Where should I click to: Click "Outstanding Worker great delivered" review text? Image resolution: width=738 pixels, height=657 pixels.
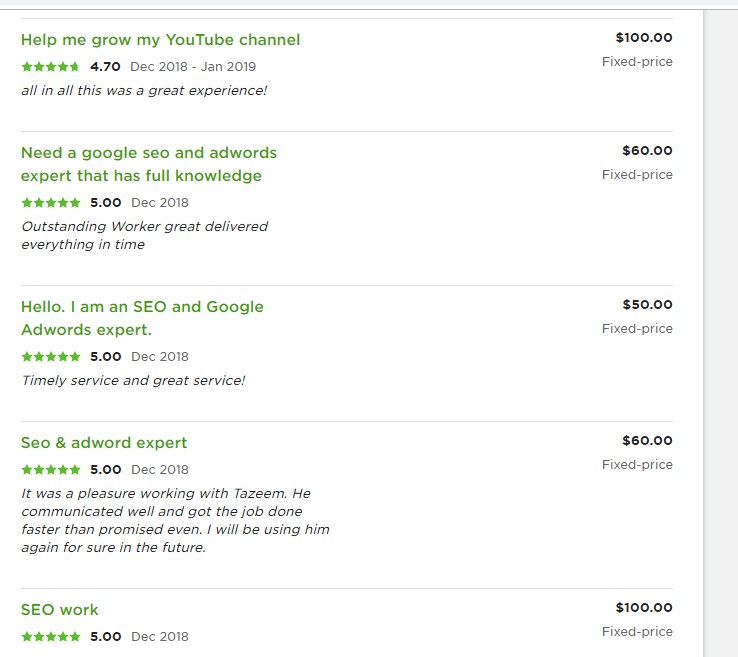[144, 227]
